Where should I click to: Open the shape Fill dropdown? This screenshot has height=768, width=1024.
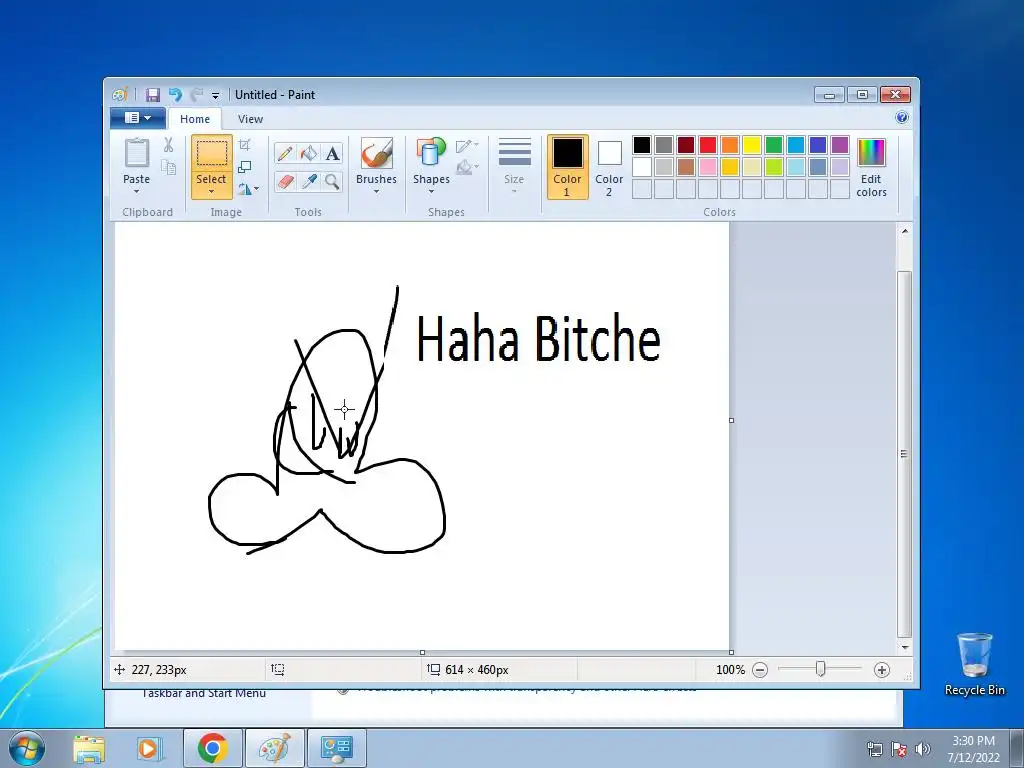point(468,168)
